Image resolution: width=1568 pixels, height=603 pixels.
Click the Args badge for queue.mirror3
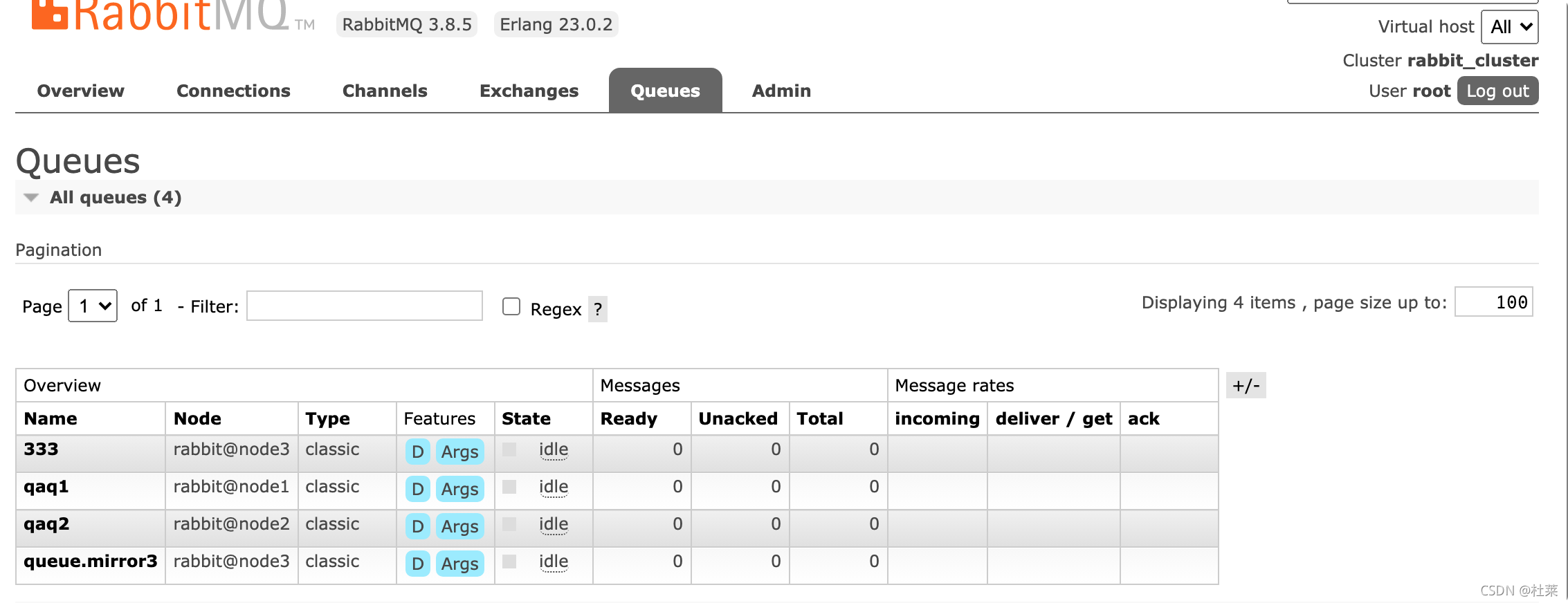click(459, 564)
